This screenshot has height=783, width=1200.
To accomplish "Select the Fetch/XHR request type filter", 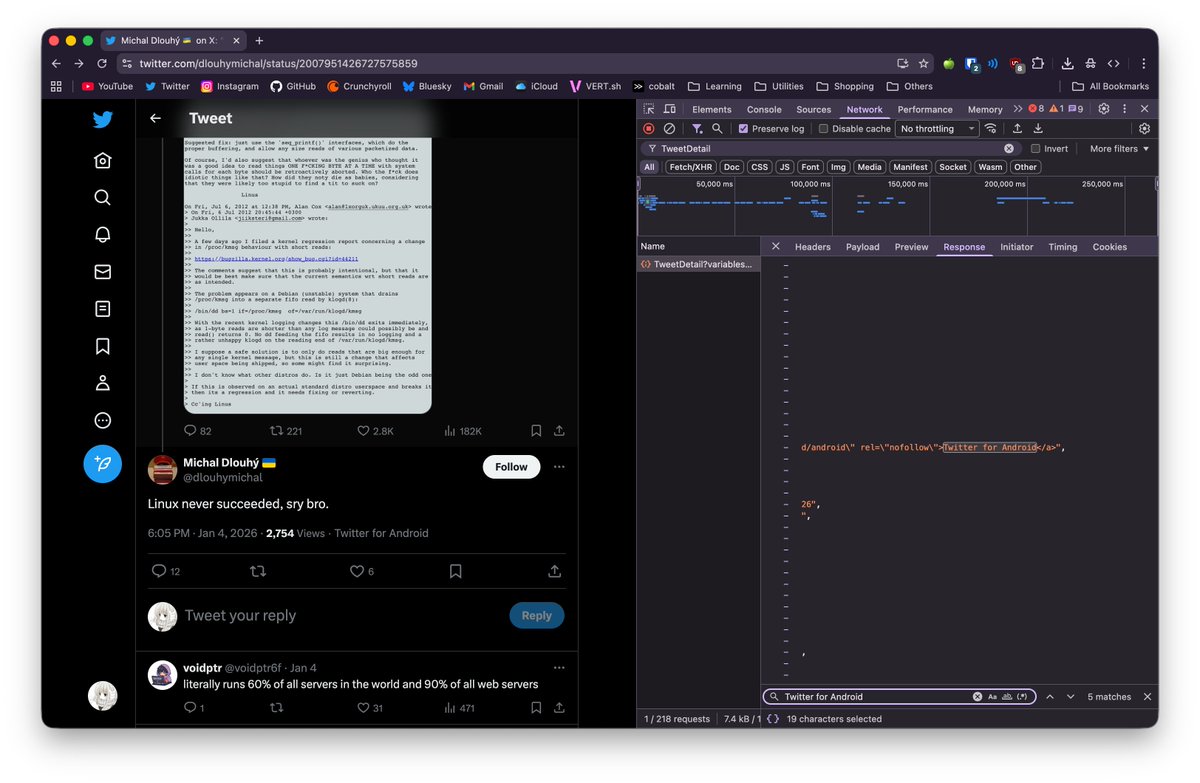I will click(690, 167).
